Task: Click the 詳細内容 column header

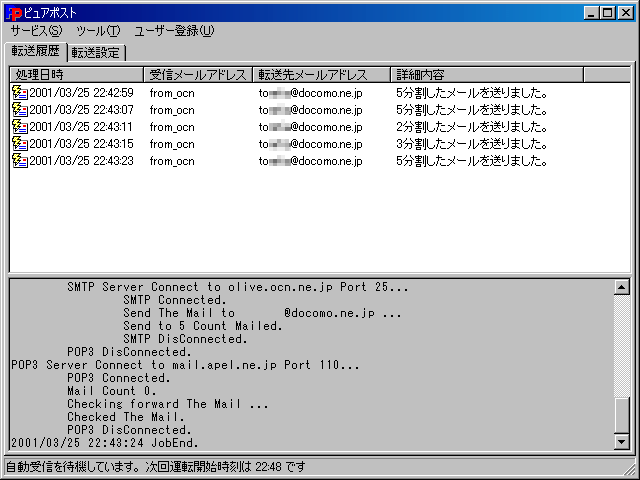Action: [486, 75]
